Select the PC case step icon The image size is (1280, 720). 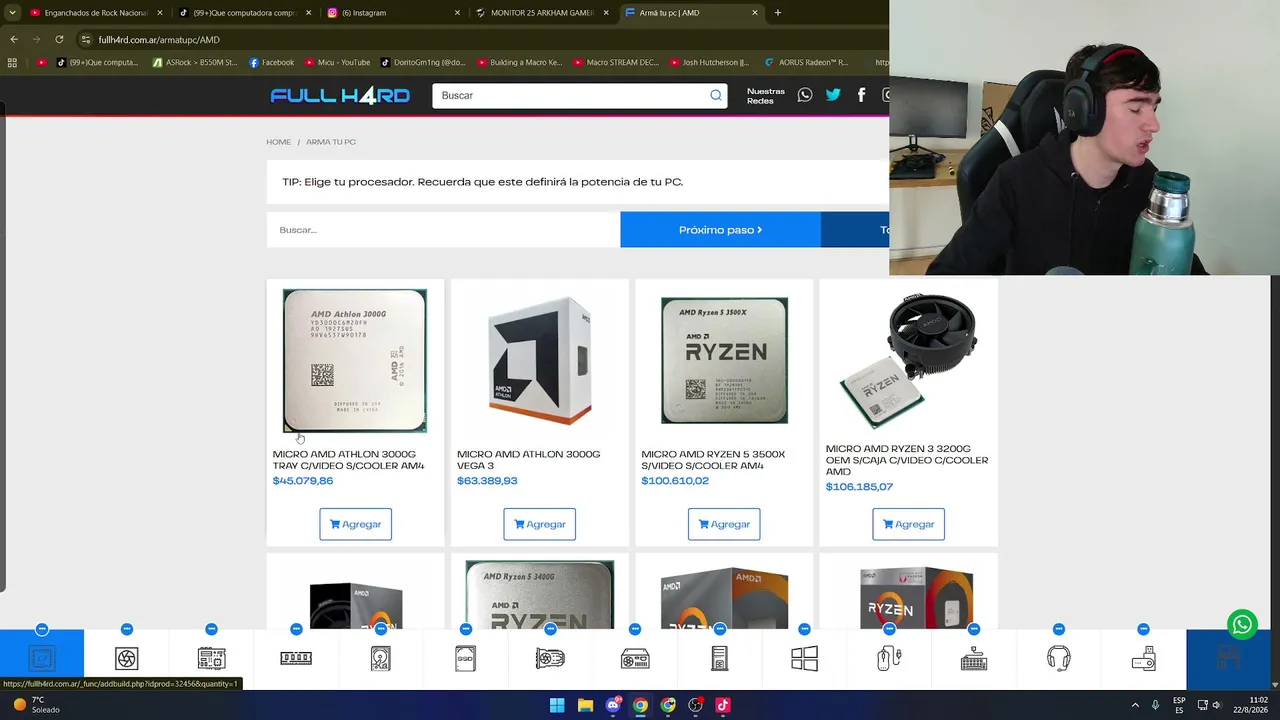click(719, 658)
